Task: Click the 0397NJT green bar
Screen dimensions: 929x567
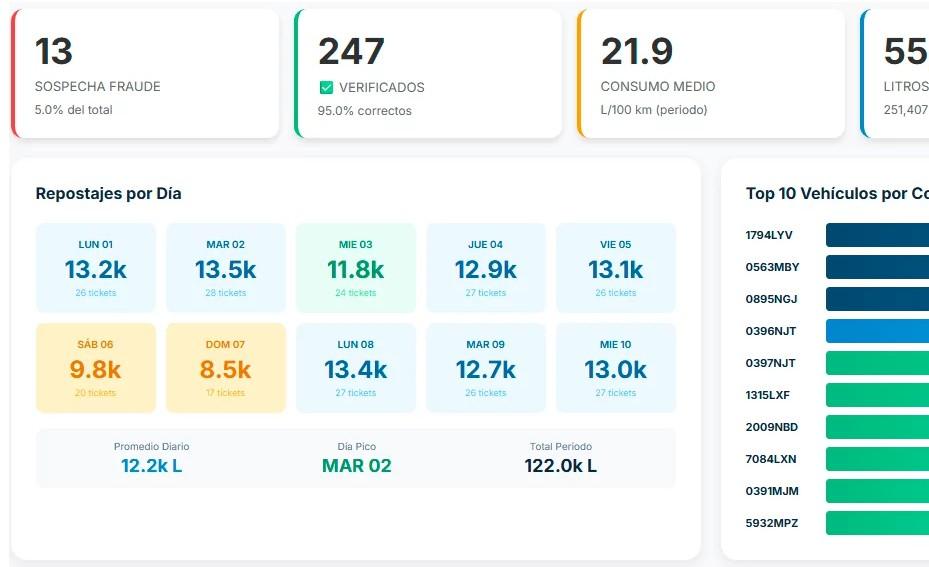Action: click(x=877, y=363)
